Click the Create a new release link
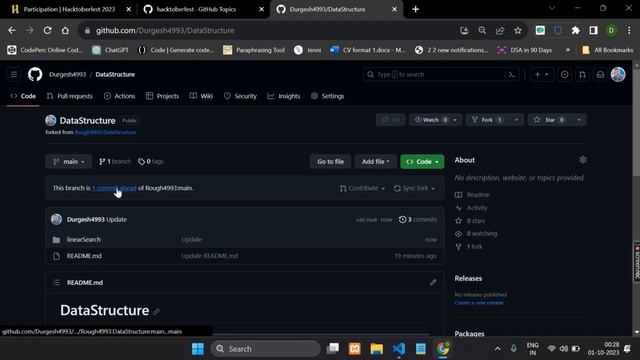The height and width of the screenshot is (360, 640). (479, 303)
